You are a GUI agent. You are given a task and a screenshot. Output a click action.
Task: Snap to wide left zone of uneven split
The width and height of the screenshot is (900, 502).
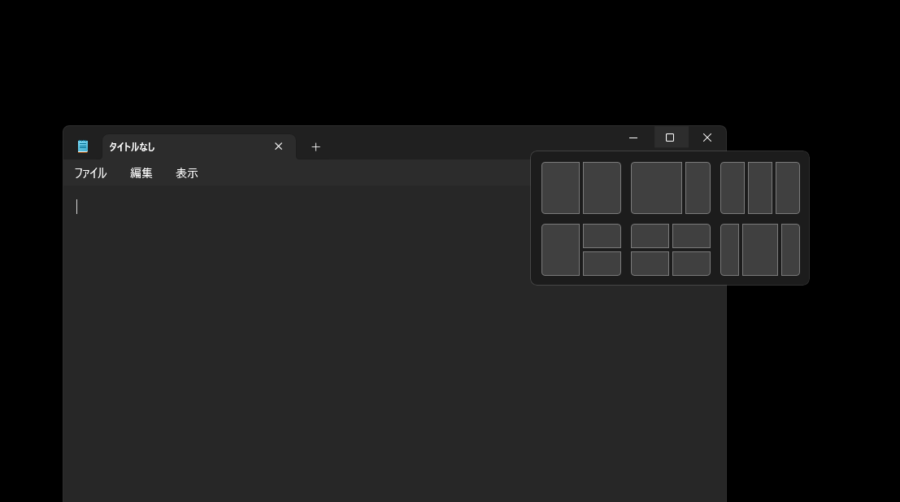[656, 188]
